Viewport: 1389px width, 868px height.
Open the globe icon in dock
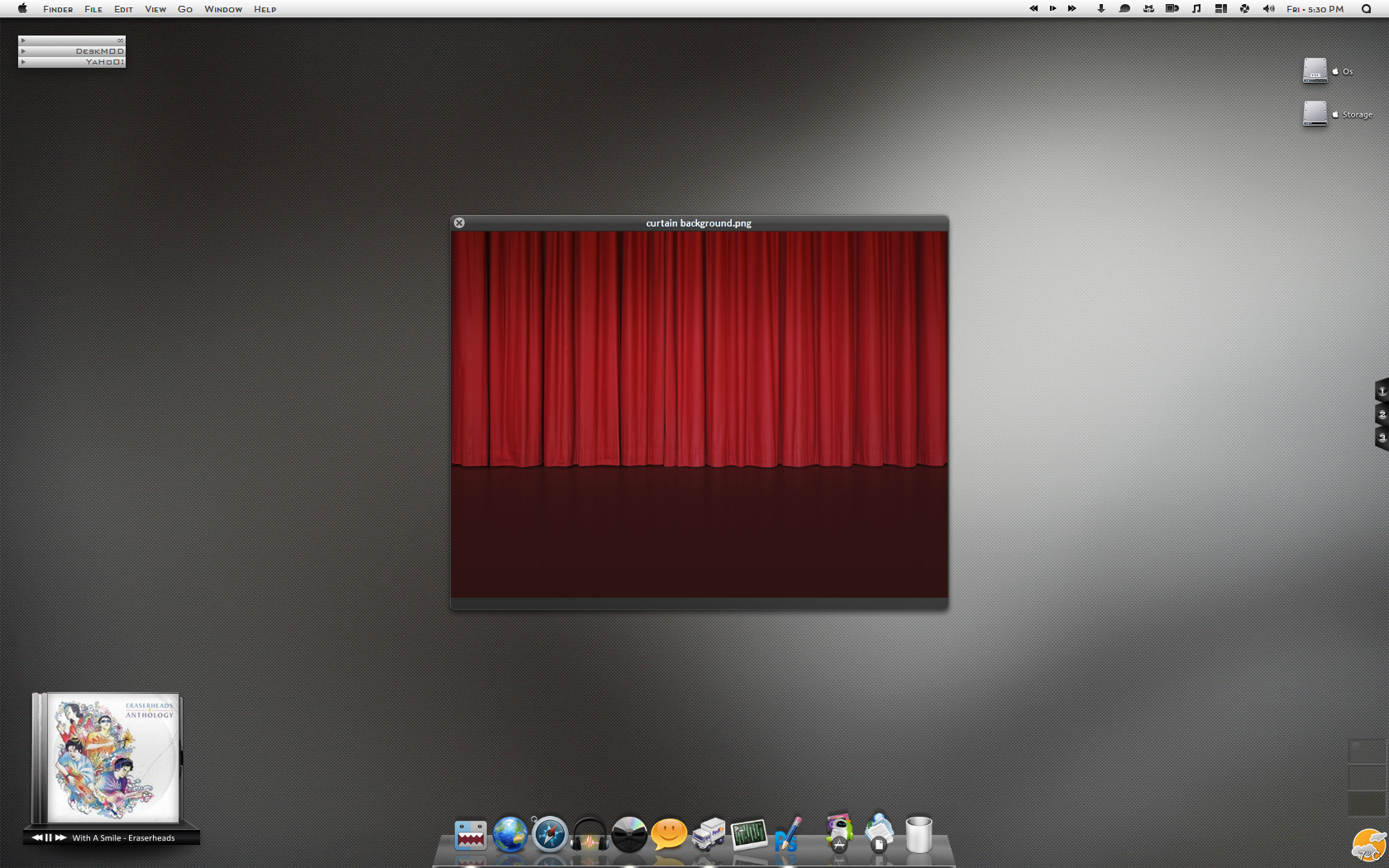coord(510,834)
